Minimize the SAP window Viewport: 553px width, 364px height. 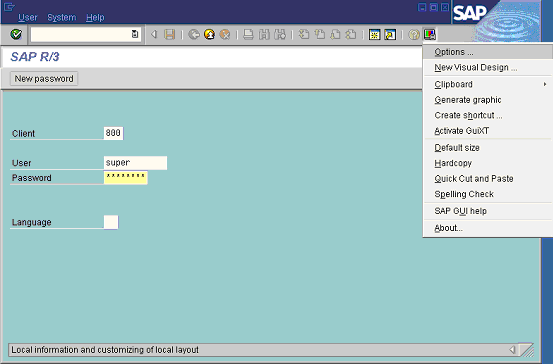pos(422,7)
